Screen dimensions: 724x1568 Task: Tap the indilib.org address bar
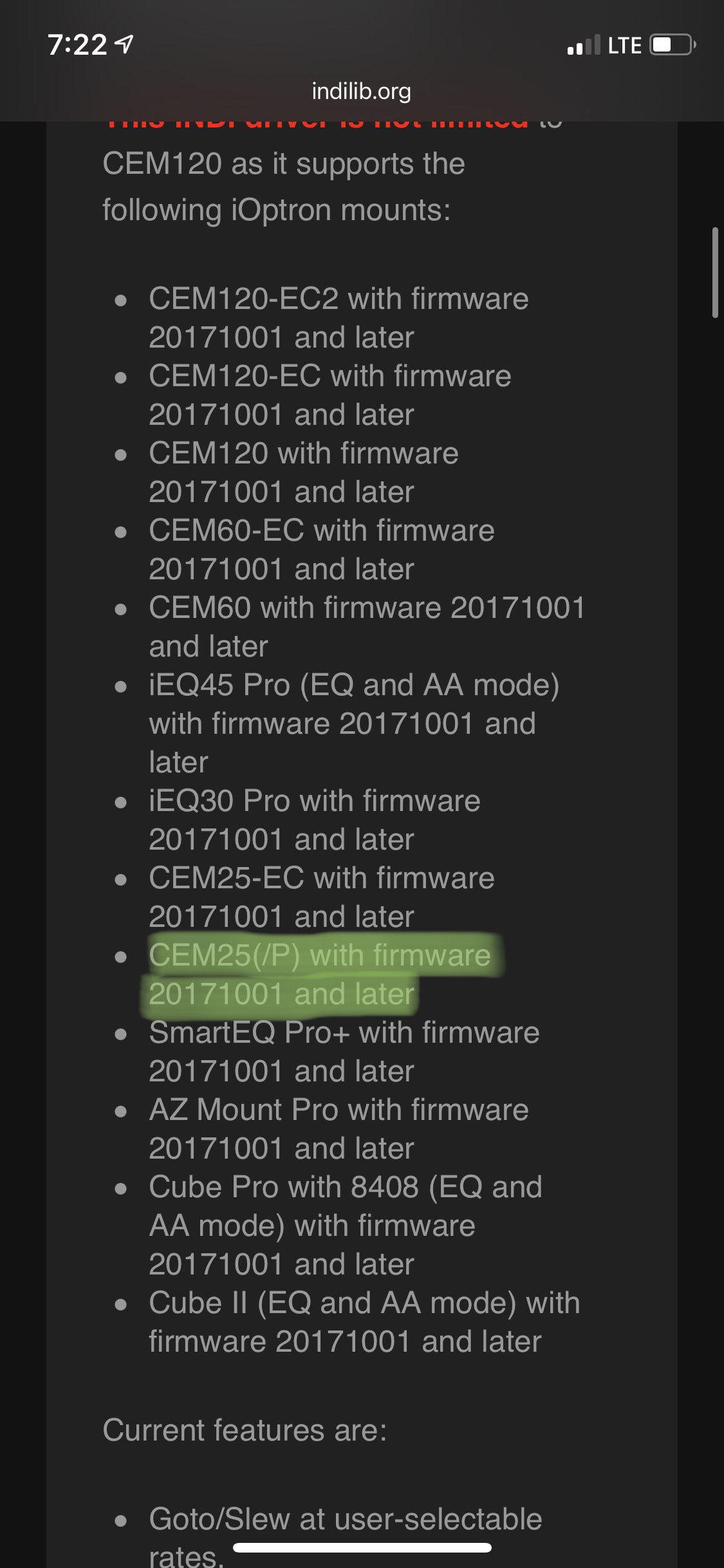pos(362,91)
